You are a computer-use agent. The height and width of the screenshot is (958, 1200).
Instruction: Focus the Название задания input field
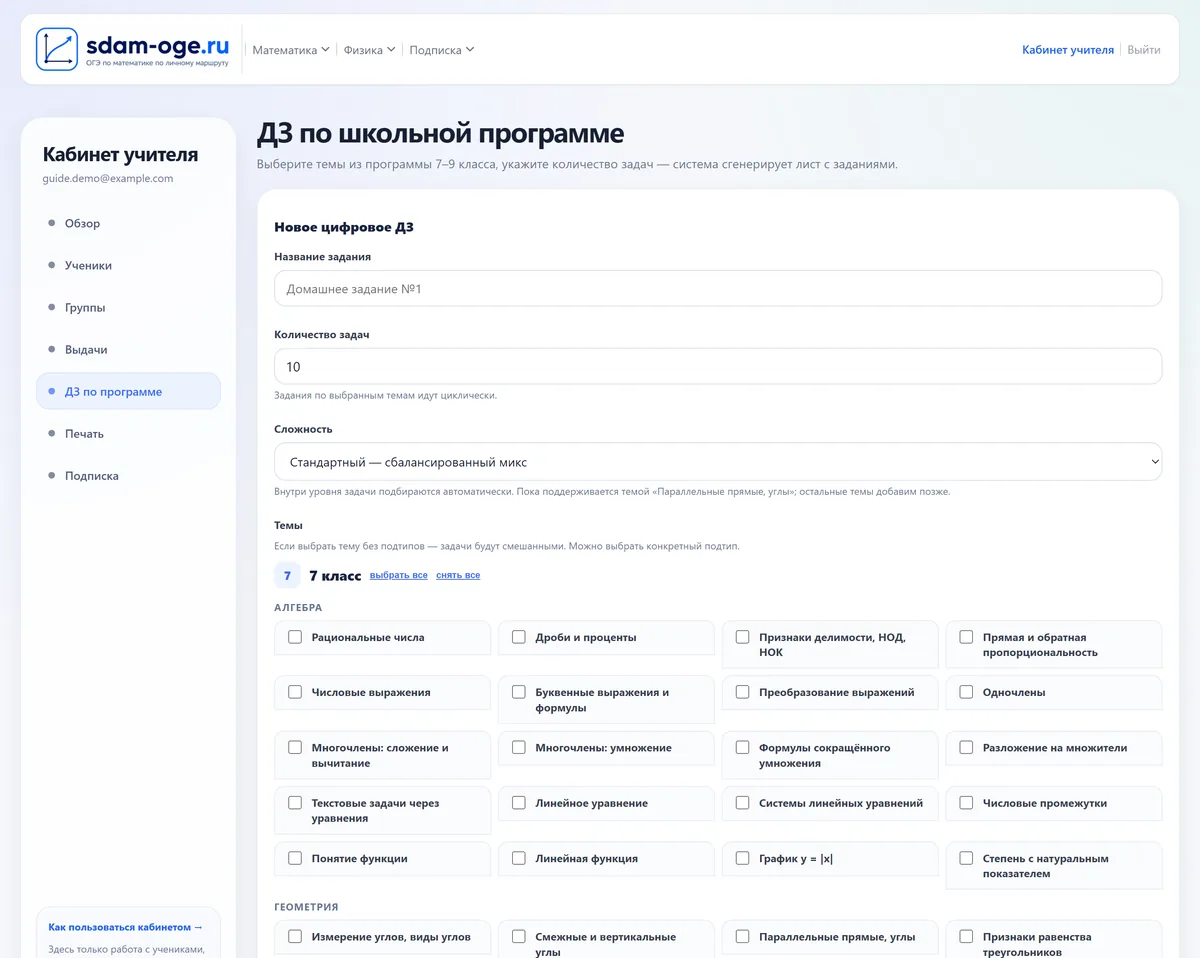[718, 288]
